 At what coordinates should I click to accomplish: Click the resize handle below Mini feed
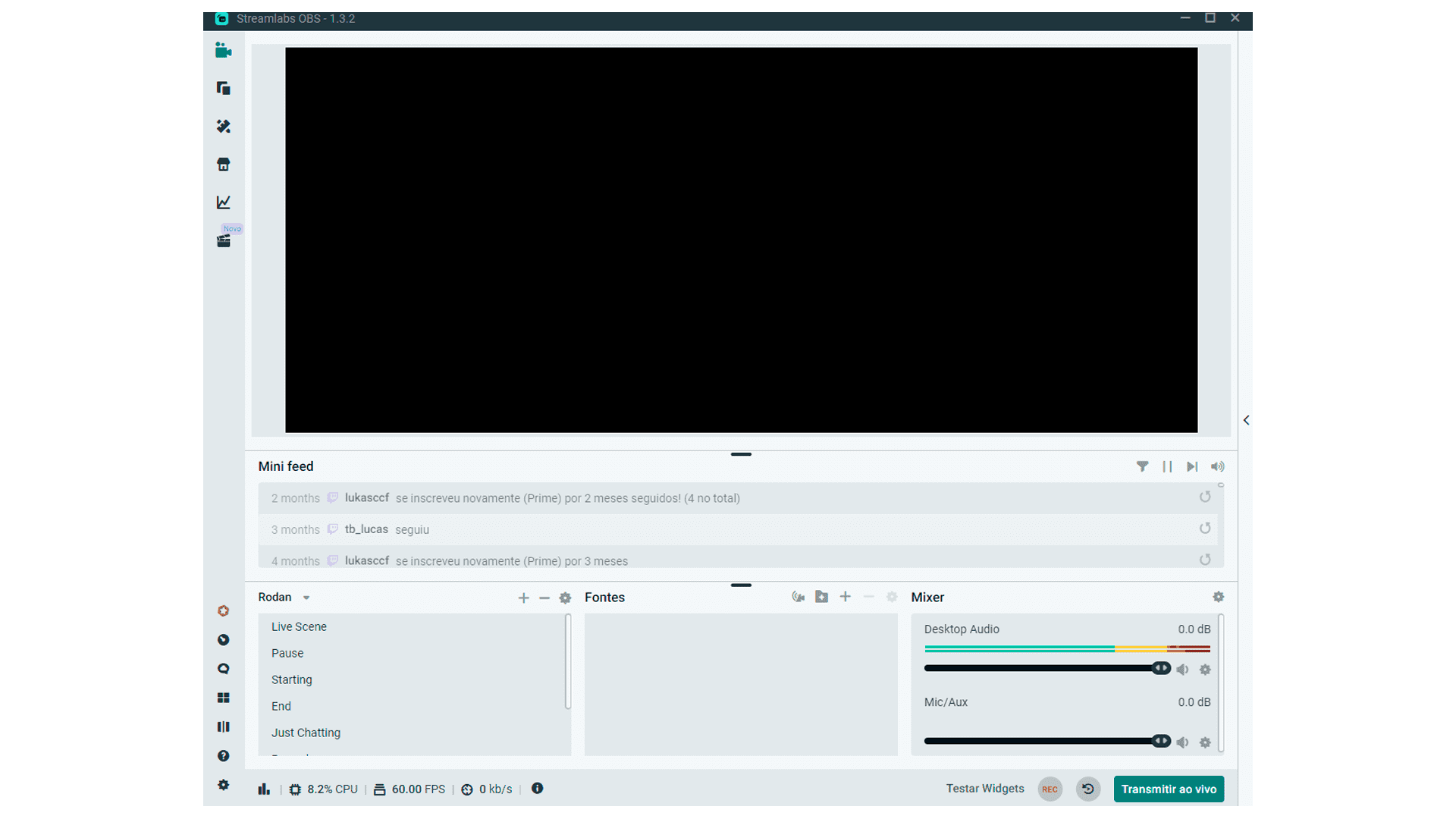741,585
